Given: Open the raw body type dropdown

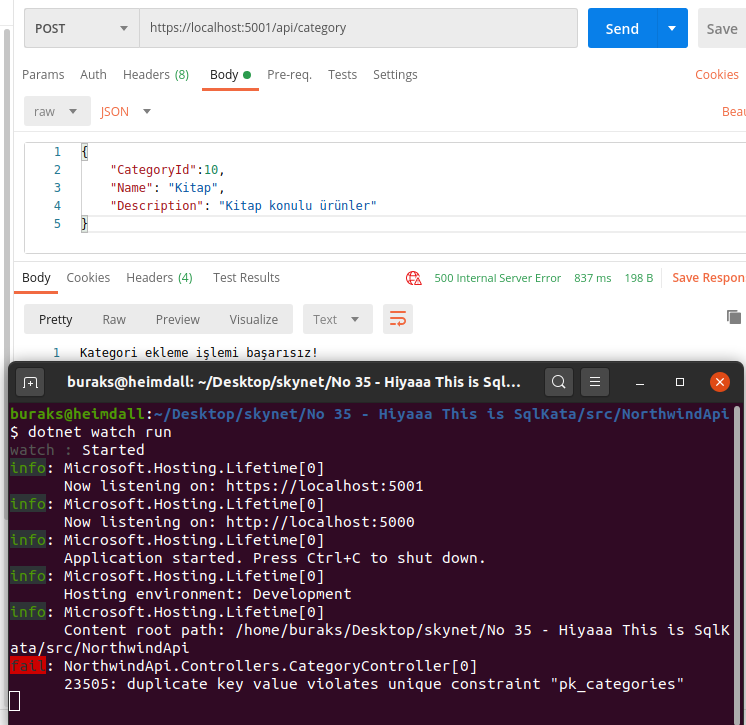Looking at the screenshot, I should [x=56, y=112].
